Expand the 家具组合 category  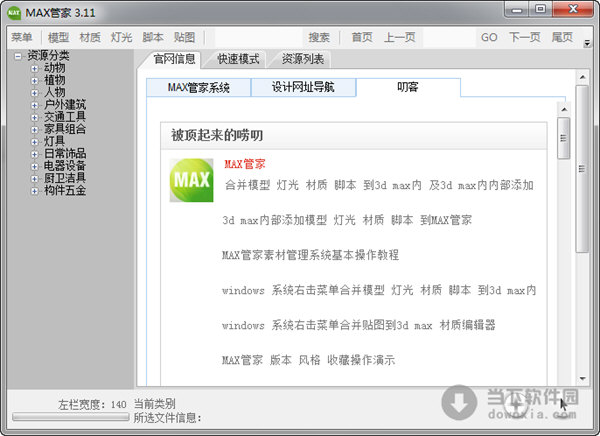pyautogui.click(x=34, y=130)
